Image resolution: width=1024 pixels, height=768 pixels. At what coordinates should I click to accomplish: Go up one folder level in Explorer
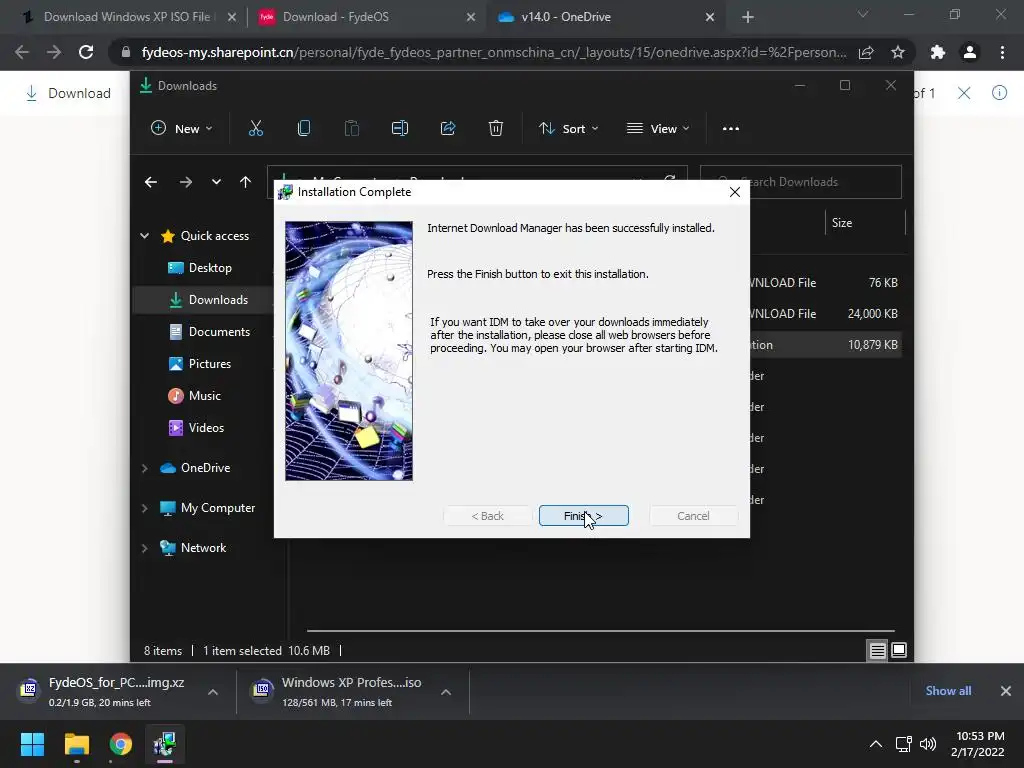pos(245,182)
